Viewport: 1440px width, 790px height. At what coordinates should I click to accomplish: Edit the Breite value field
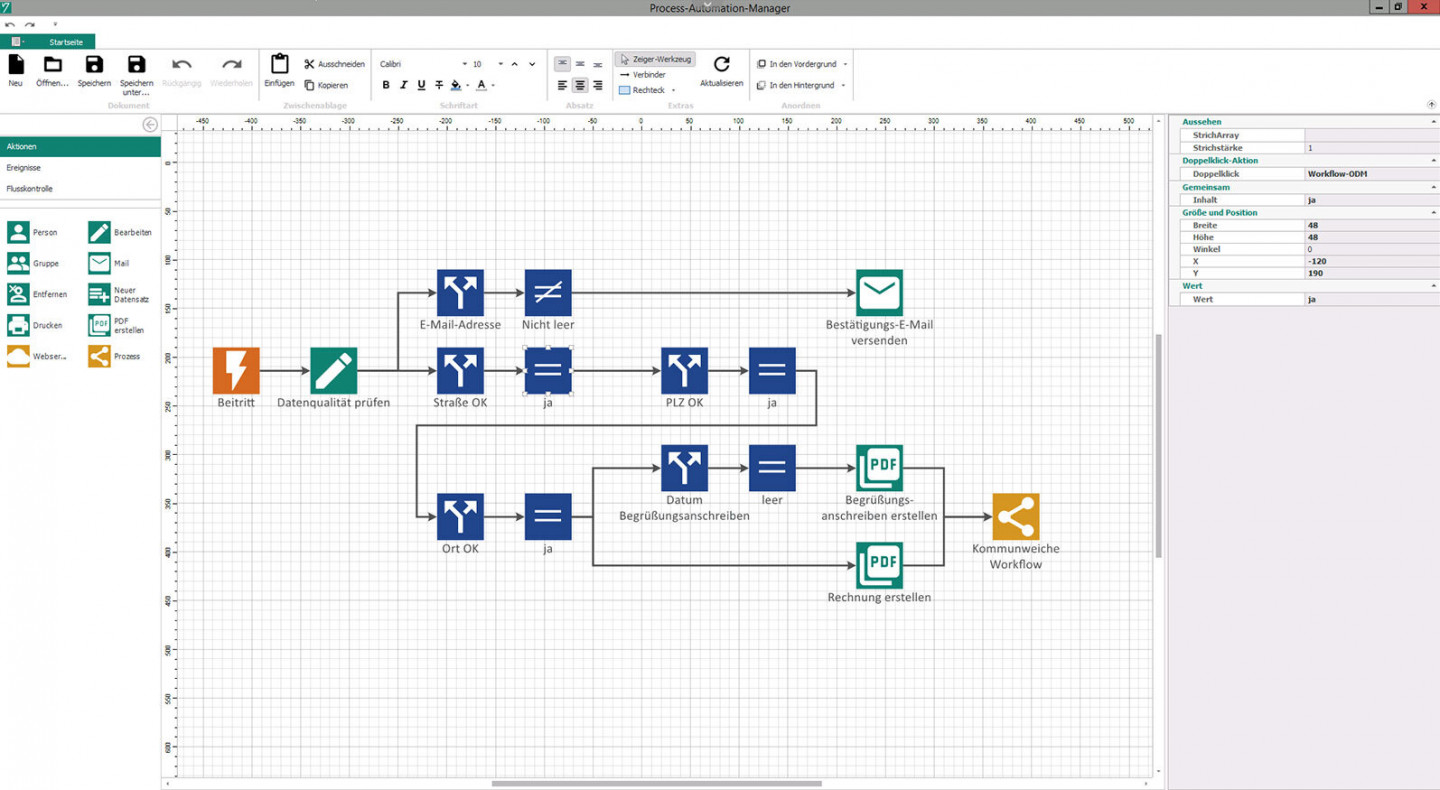[1370, 226]
